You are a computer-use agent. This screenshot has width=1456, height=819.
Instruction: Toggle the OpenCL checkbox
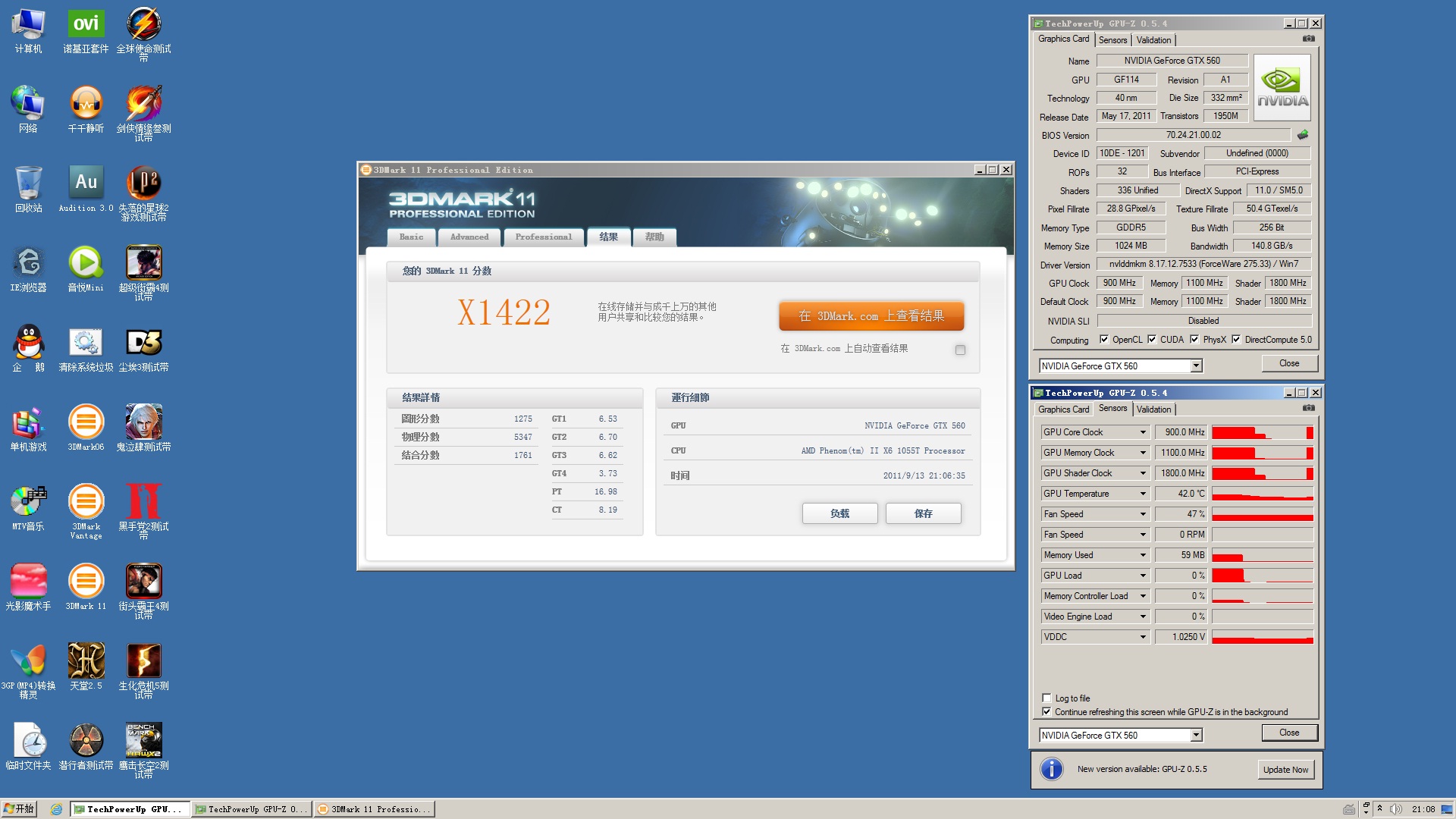(x=1103, y=340)
